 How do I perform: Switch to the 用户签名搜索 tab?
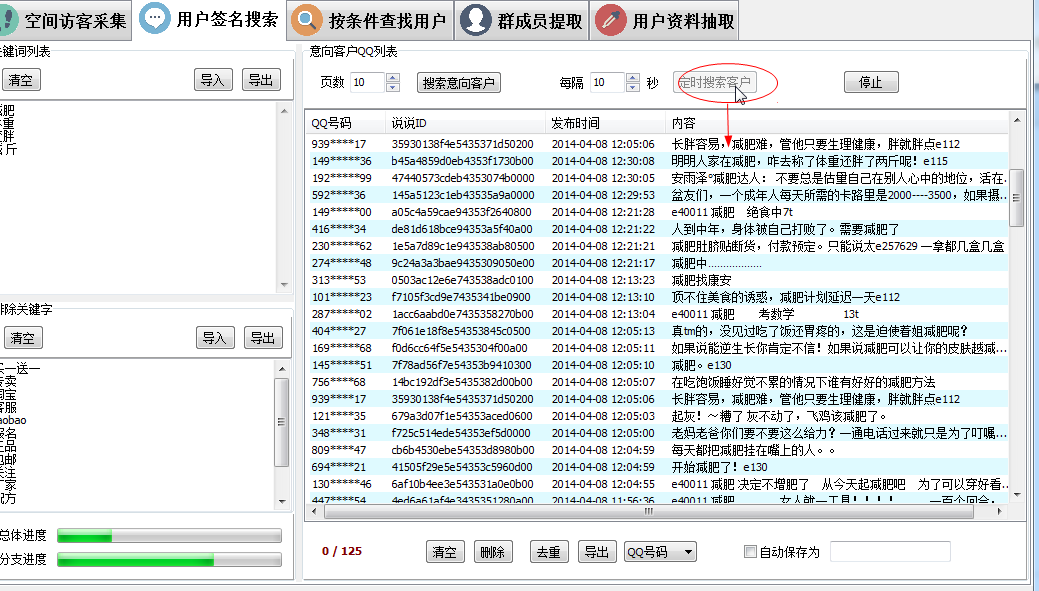click(209, 19)
